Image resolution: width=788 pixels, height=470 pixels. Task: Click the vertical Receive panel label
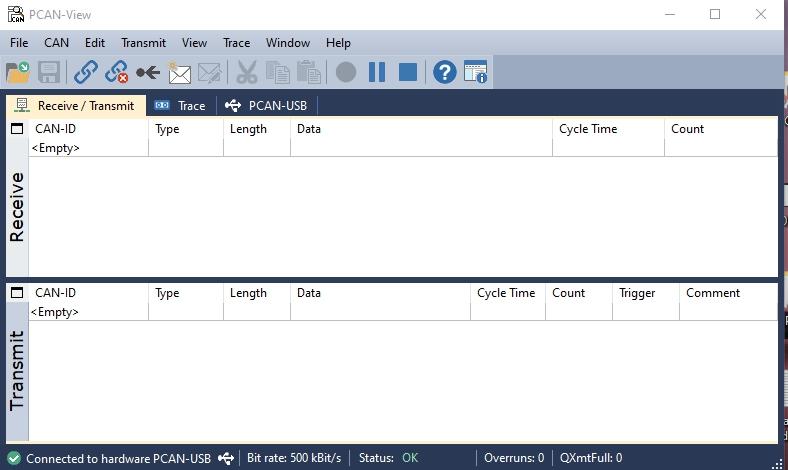click(17, 207)
